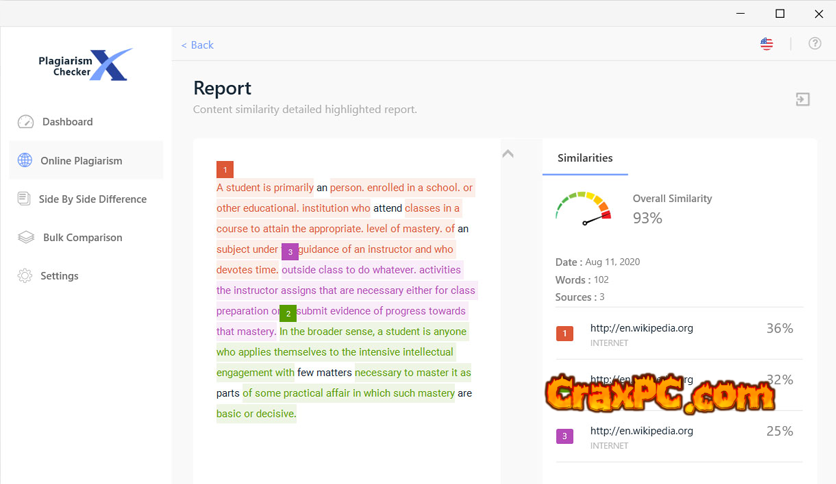Click the Settings gear icon
This screenshot has height=484, width=836.
pyautogui.click(x=25, y=276)
